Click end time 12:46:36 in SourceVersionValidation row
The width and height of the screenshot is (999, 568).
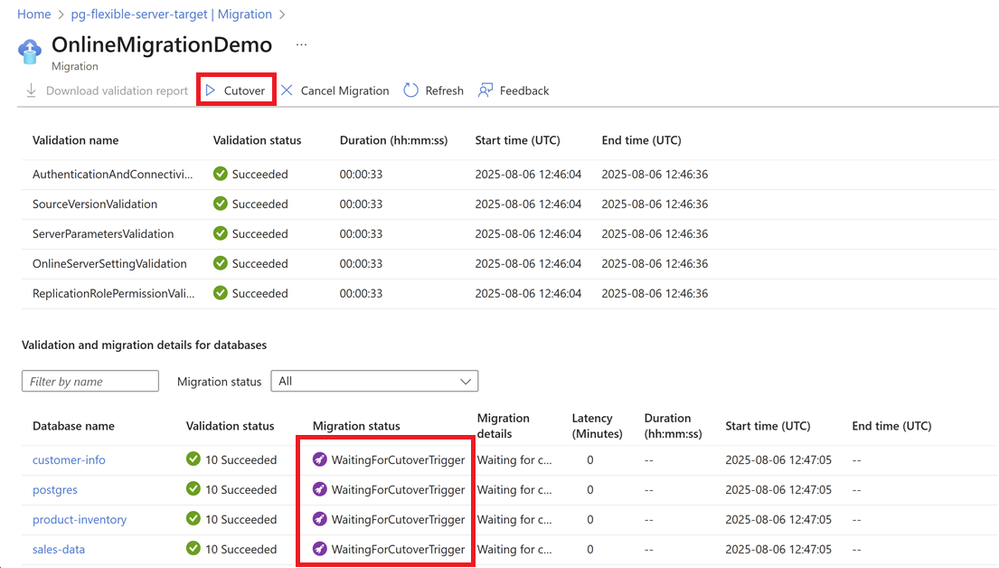pos(654,204)
